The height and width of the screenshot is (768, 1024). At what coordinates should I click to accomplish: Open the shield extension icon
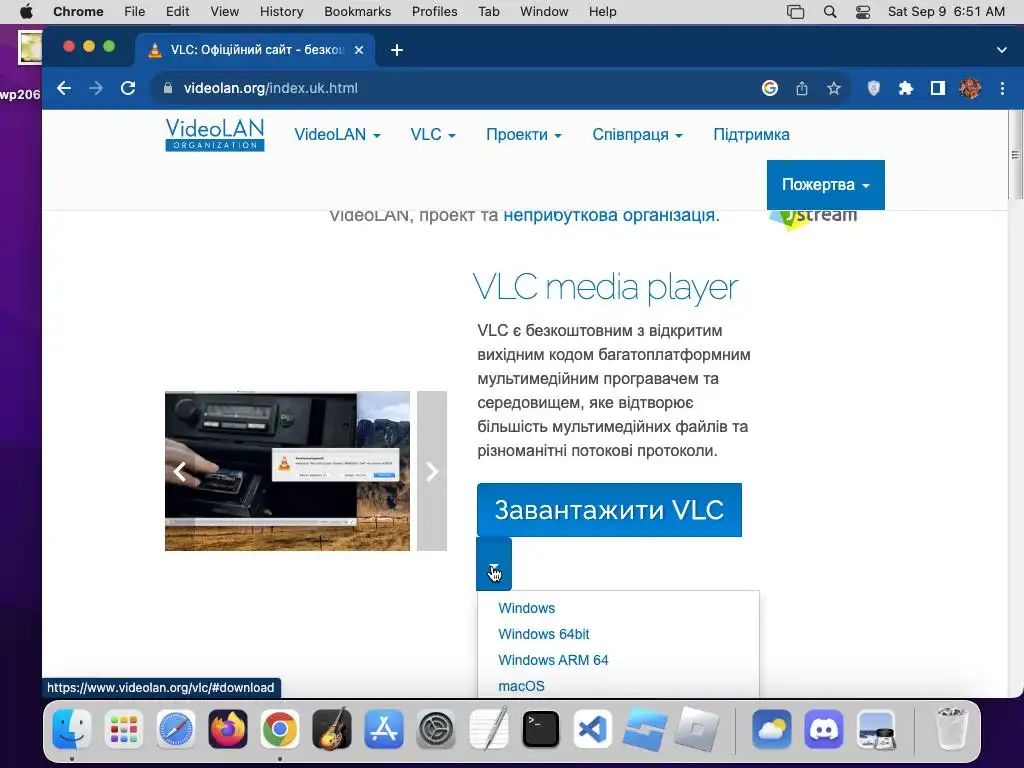point(873,88)
